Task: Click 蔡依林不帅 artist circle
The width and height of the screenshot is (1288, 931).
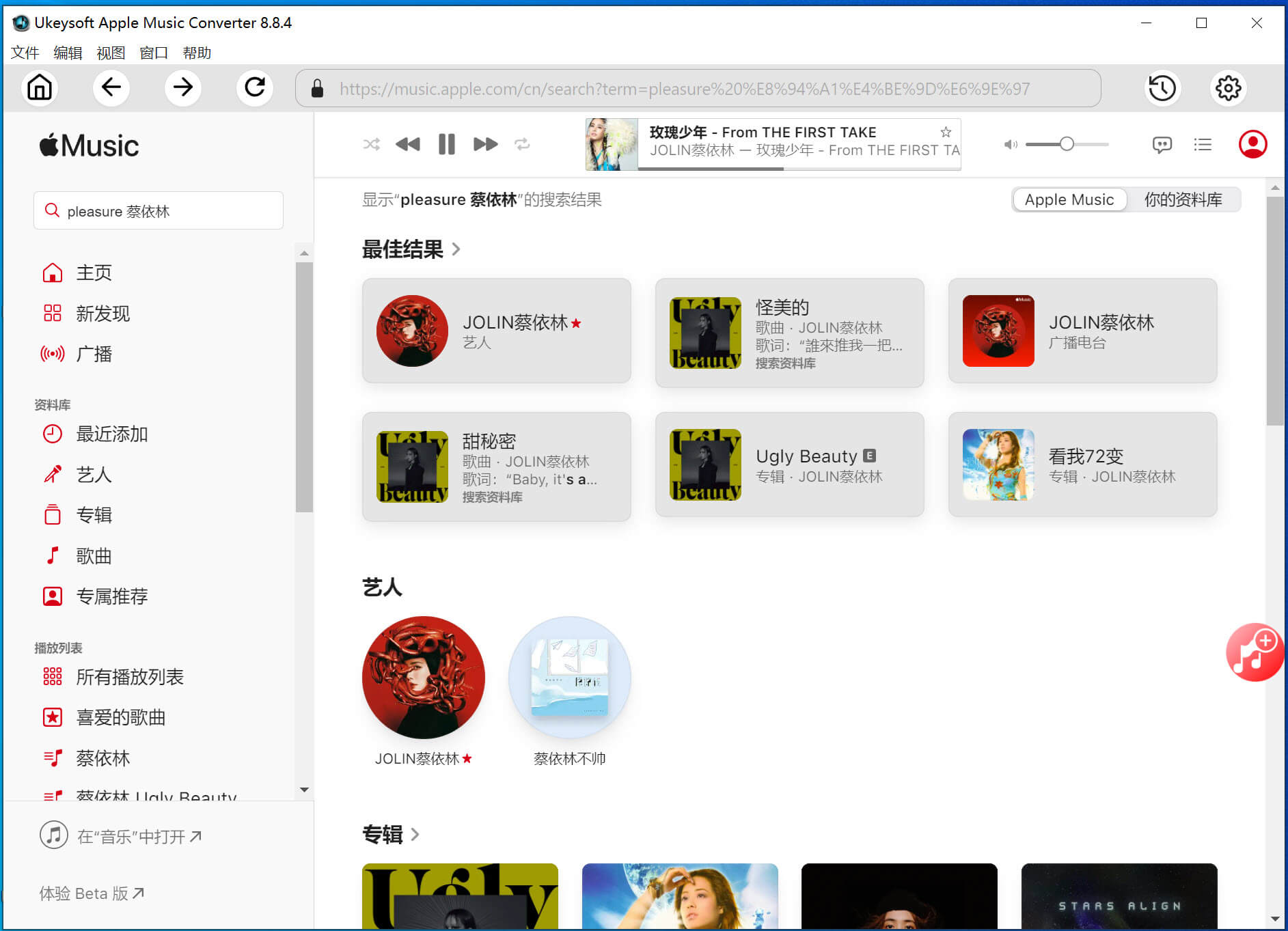Action: [x=570, y=678]
